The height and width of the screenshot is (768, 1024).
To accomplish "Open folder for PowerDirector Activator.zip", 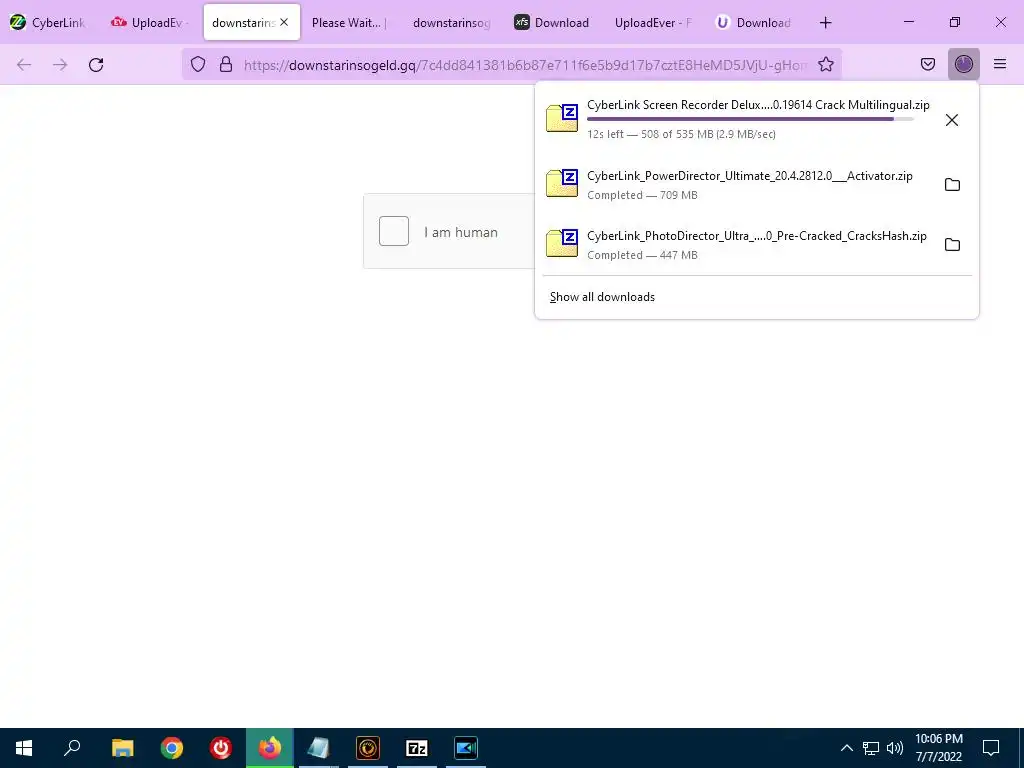I will coord(952,185).
